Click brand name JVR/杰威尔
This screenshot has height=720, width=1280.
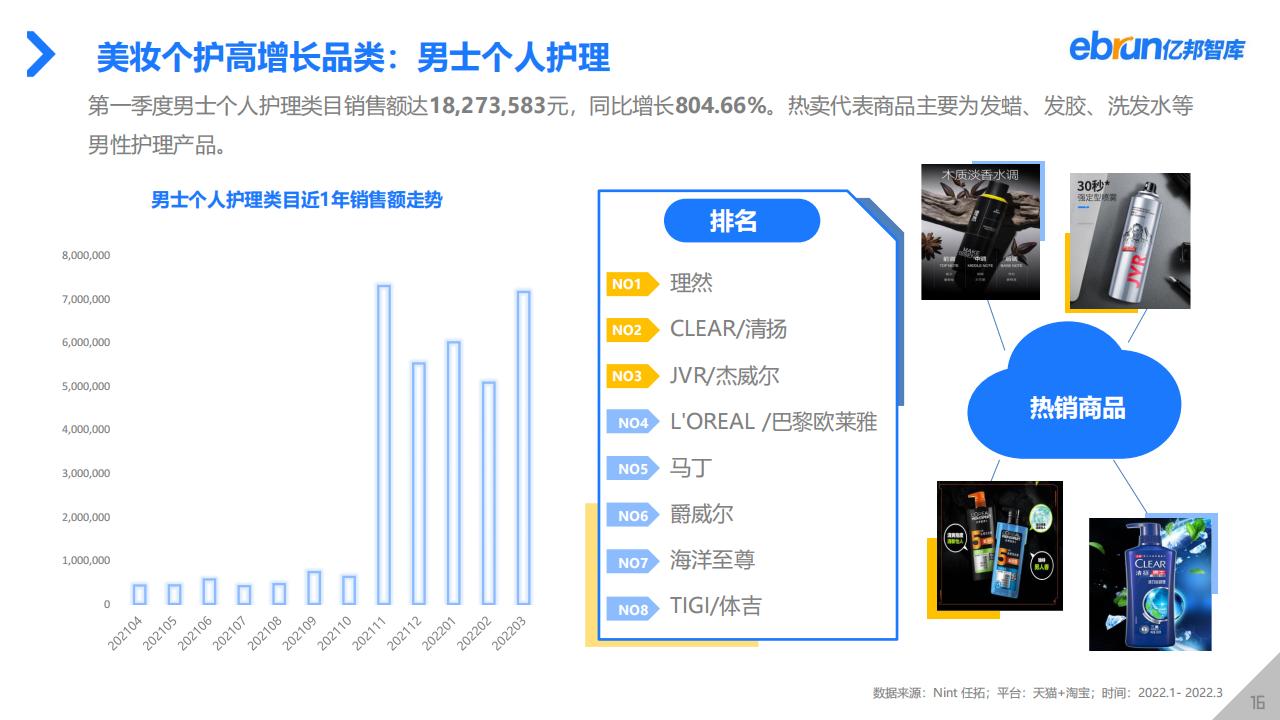pos(725,376)
